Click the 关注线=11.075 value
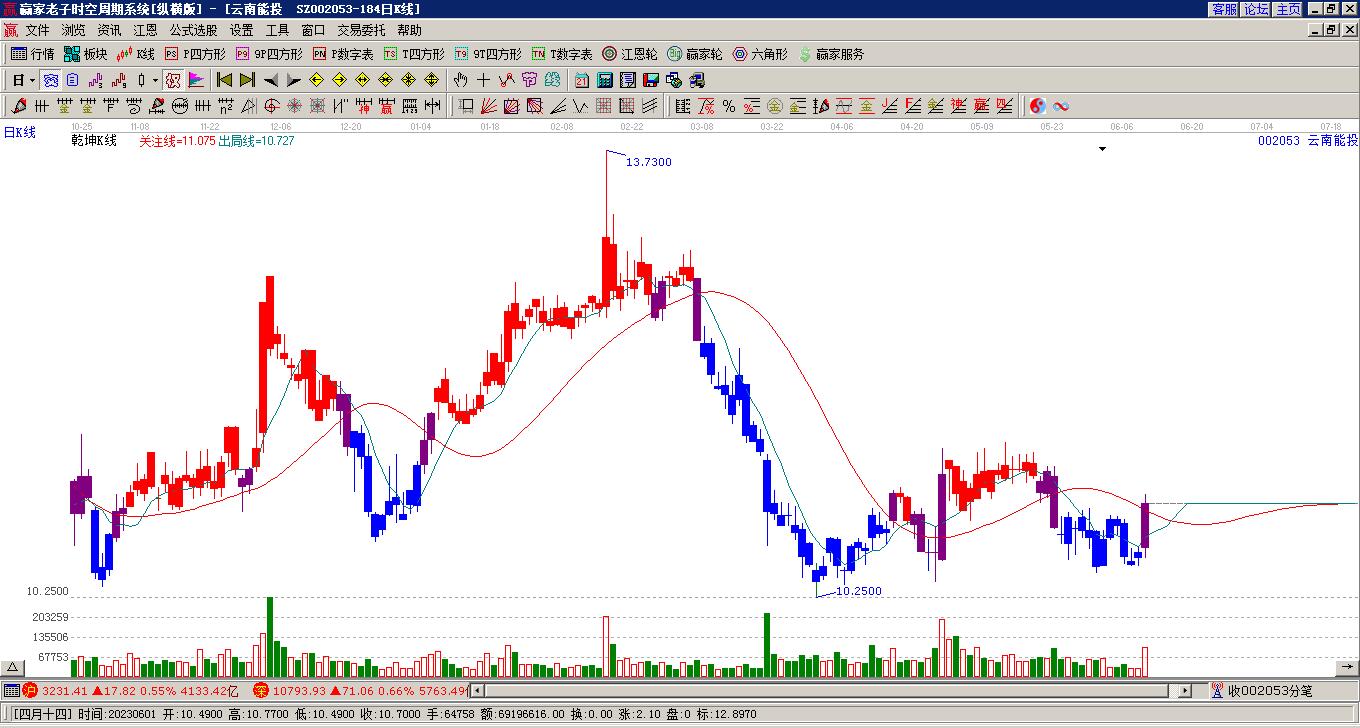The width and height of the screenshot is (1360, 728). pos(177,141)
